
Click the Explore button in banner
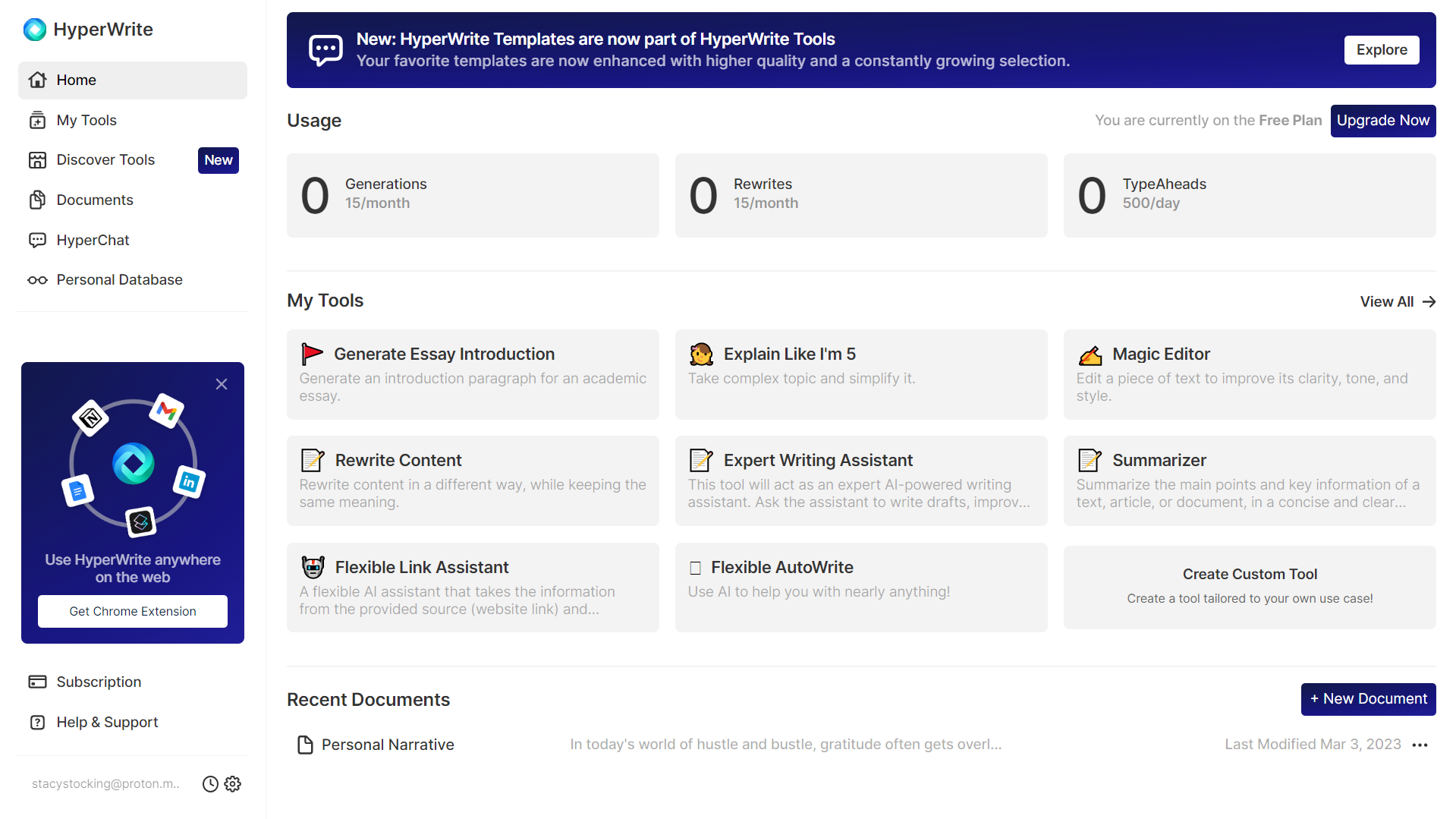[x=1382, y=50]
